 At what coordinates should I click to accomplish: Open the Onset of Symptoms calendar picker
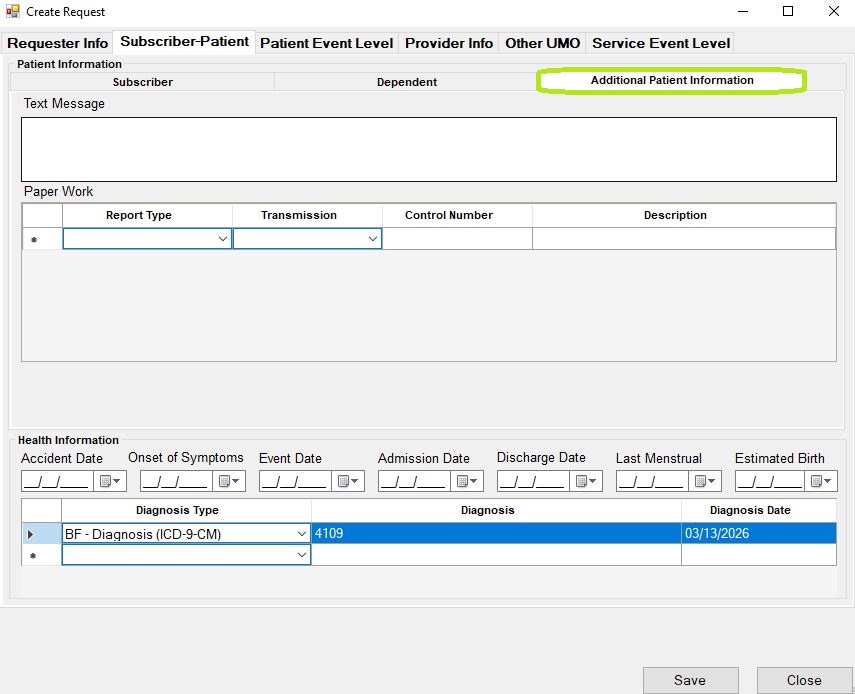point(228,481)
